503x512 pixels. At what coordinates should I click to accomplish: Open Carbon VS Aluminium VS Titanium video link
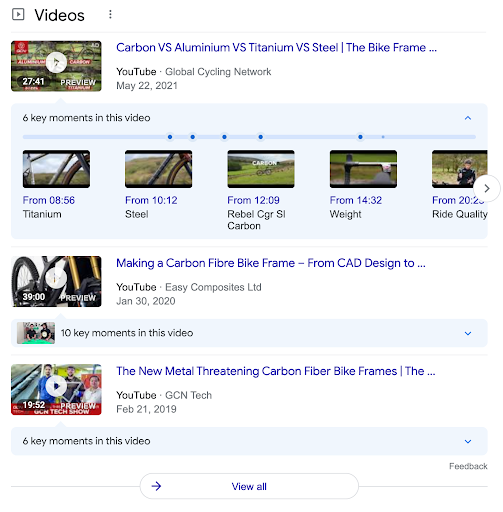(276, 47)
